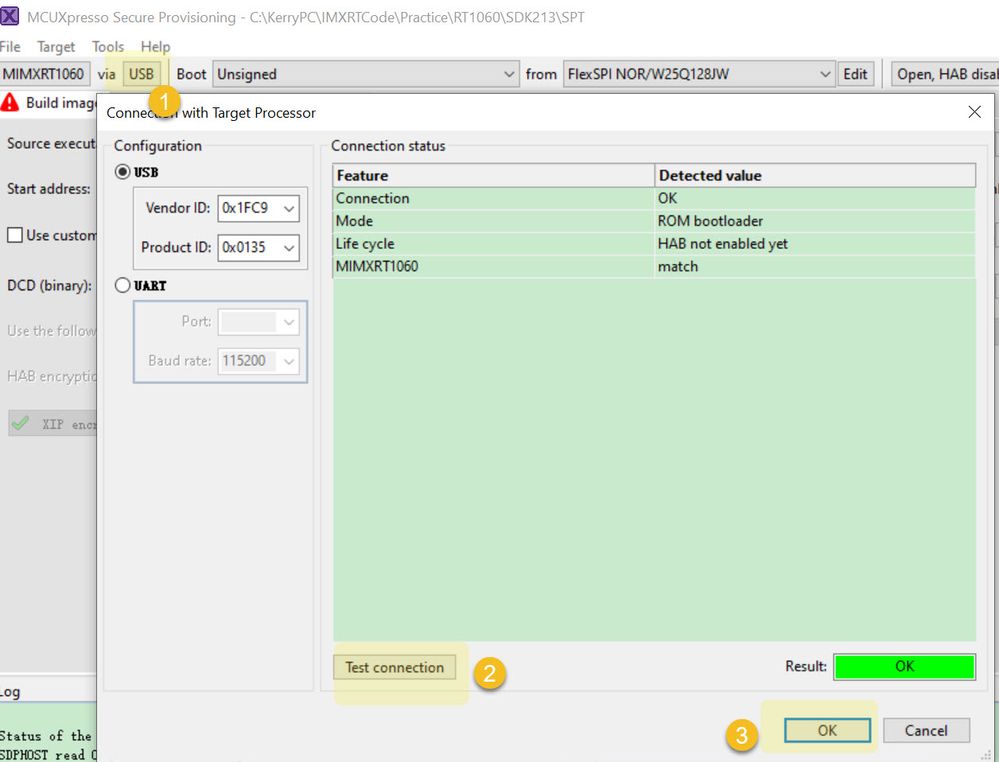Viewport: 999px width, 762px height.
Task: Open the File menu
Action: click(x=10, y=47)
